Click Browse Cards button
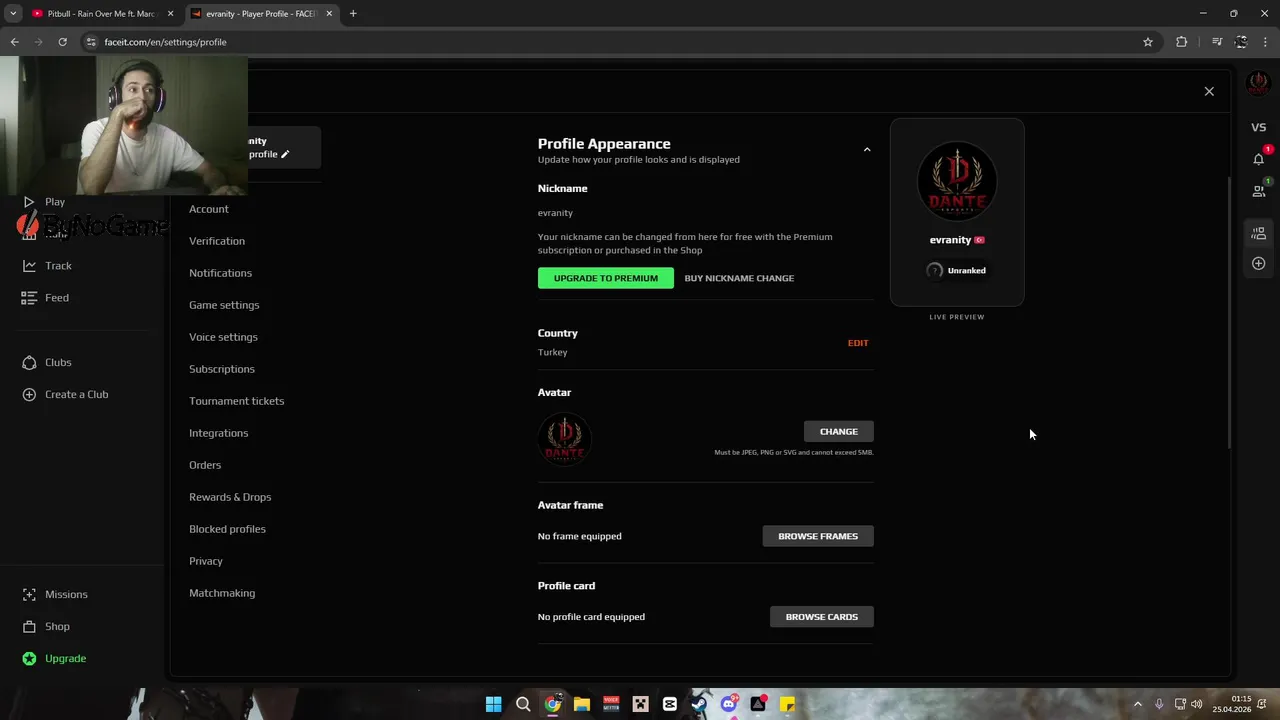 pos(822,617)
